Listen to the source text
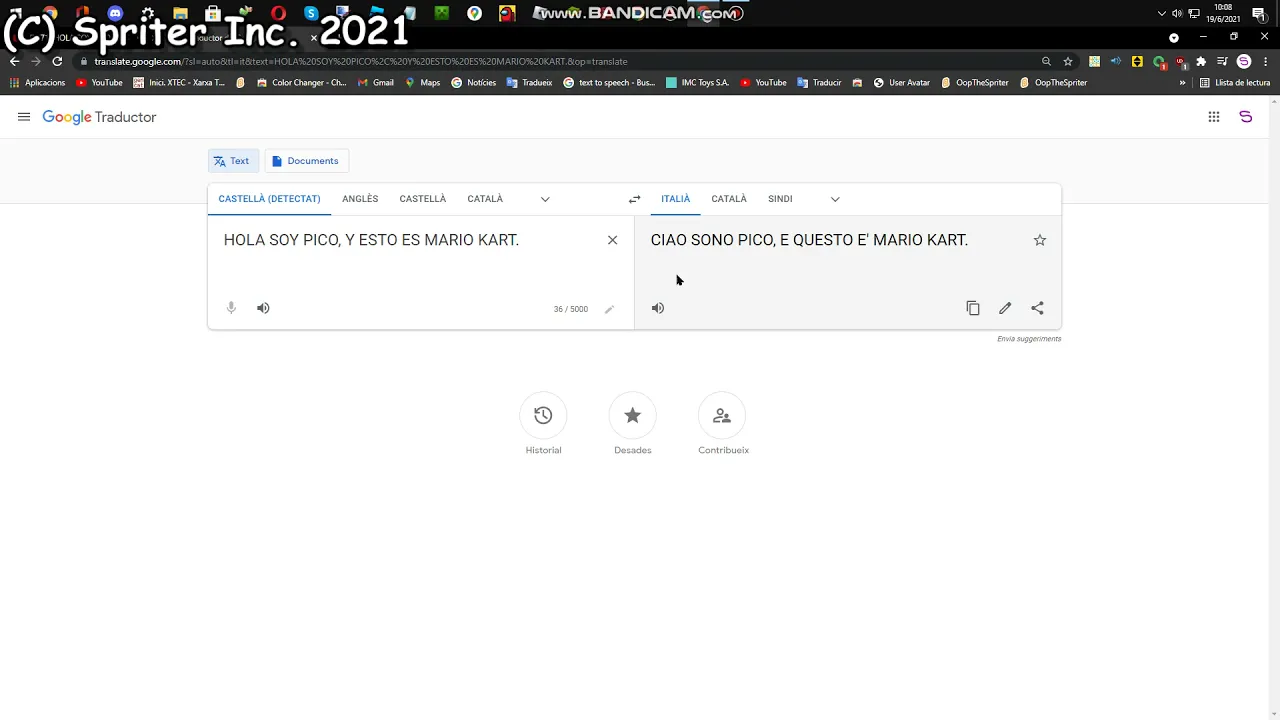Viewport: 1280px width, 720px height. click(x=263, y=308)
